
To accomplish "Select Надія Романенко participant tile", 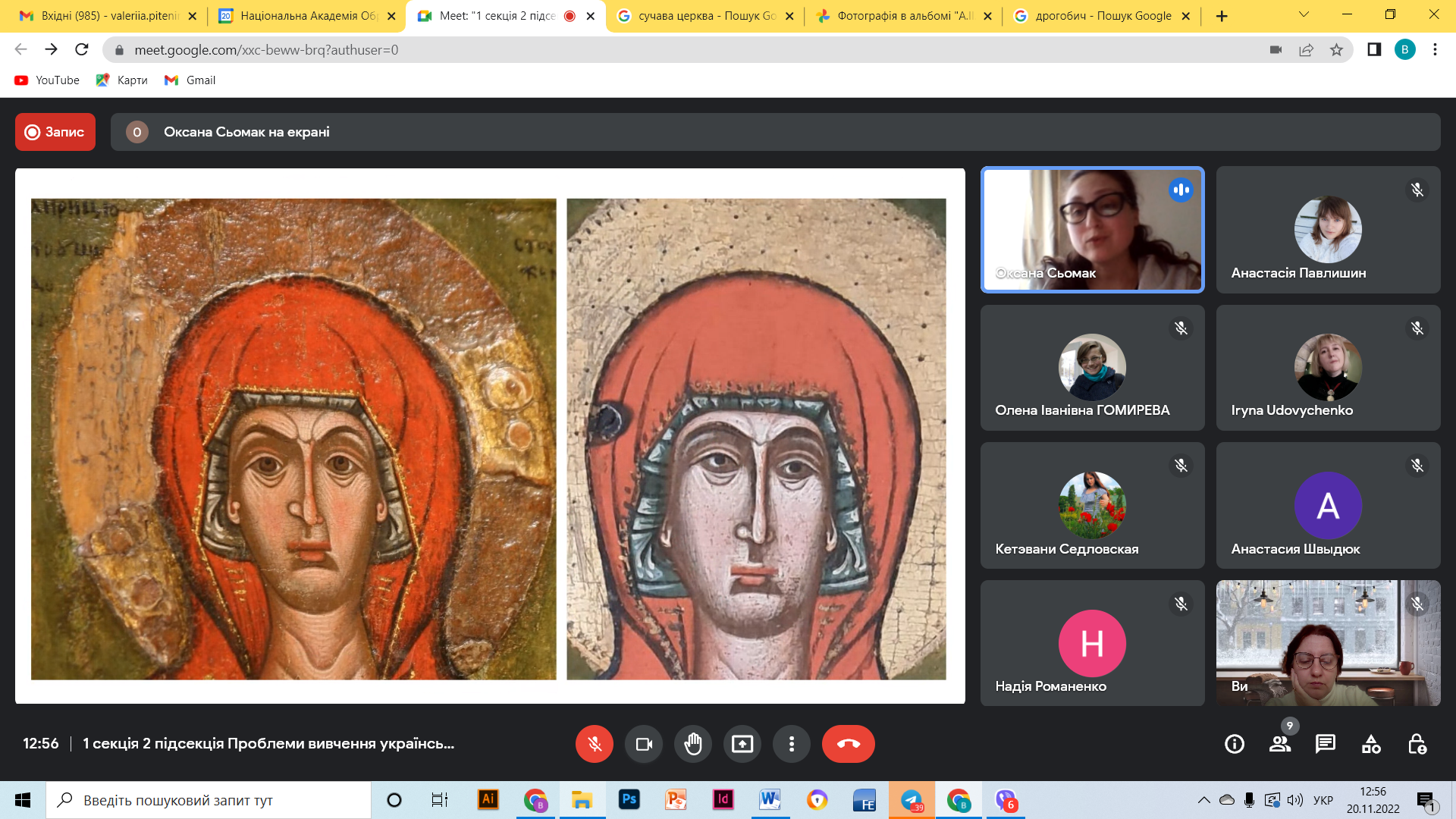I will tap(1093, 643).
